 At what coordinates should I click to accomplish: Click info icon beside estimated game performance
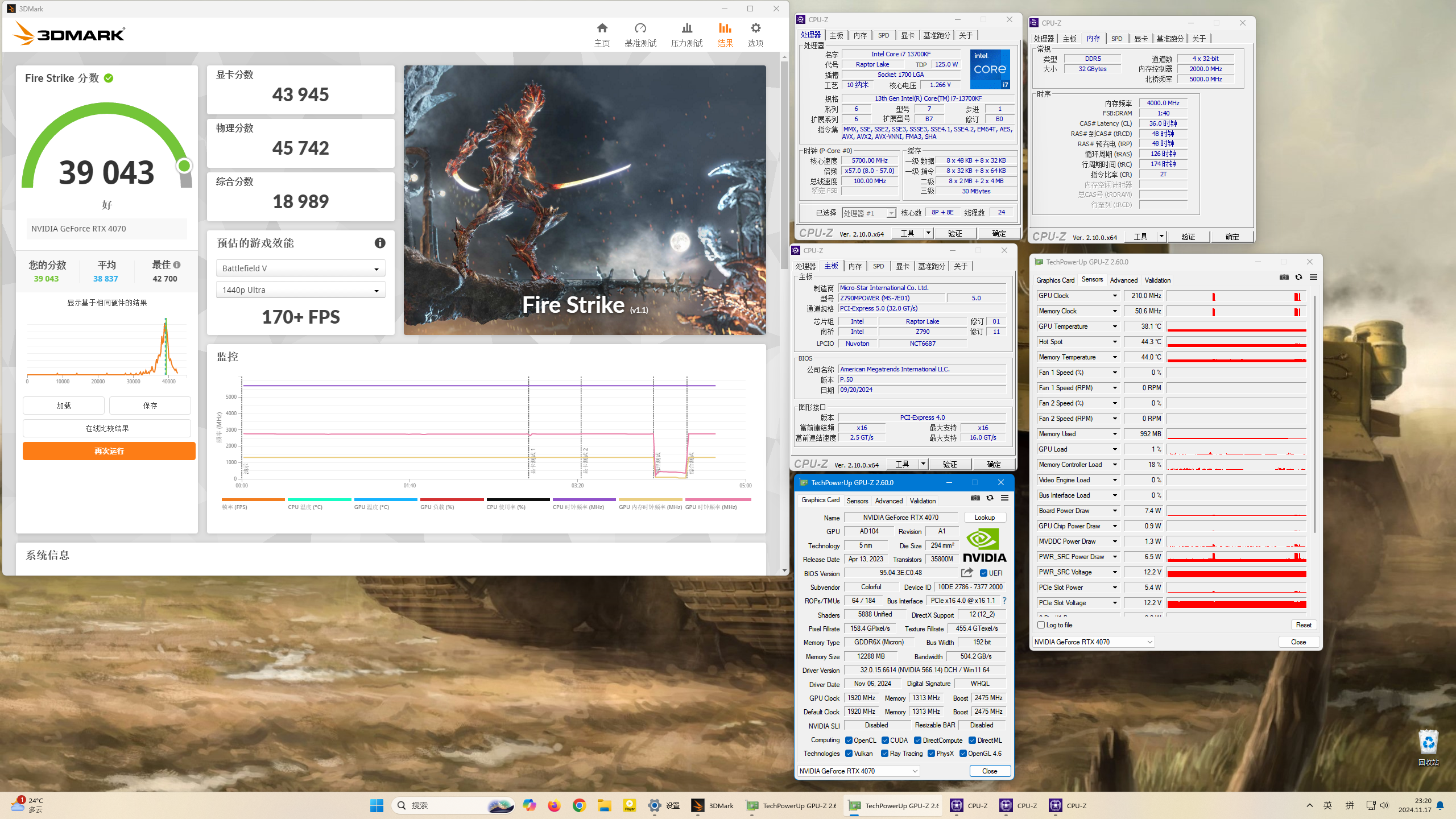380,243
